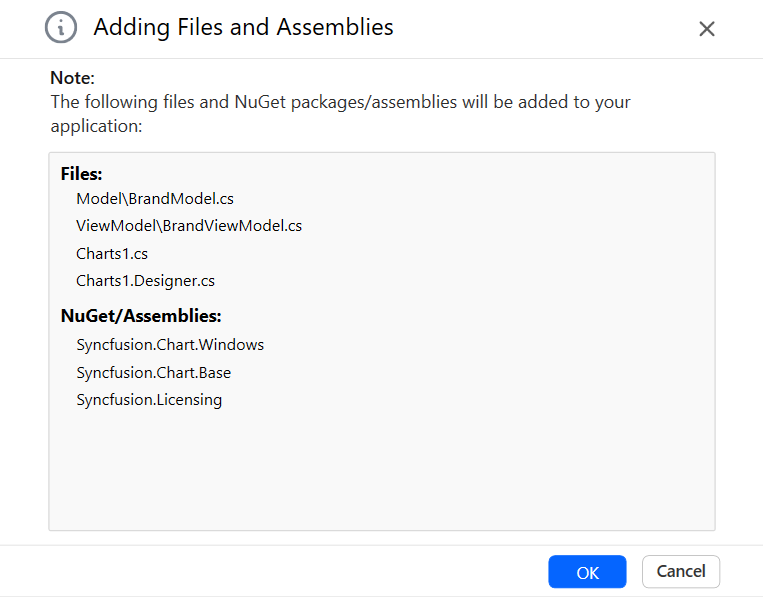763x597 pixels.
Task: Click the NuGet/Assemblies: heading
Action: pos(141,316)
